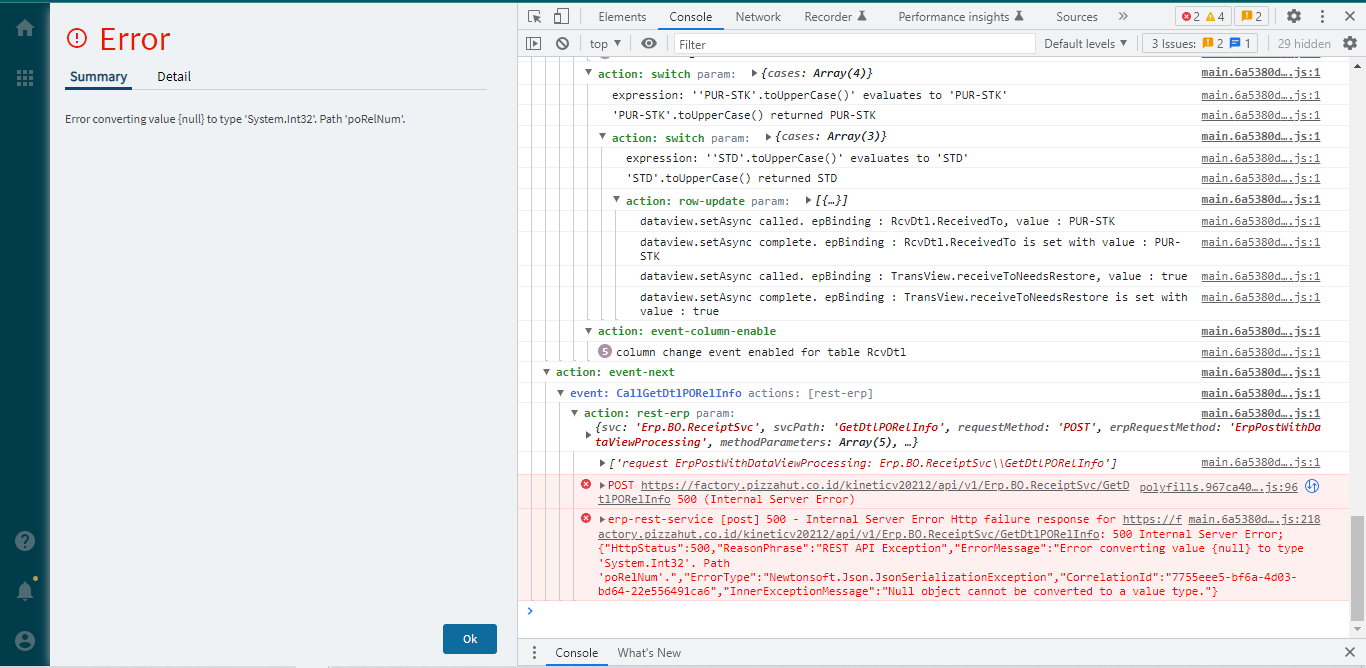Viewport: 1366px width, 668px height.
Task: Open the main.6a5380d js:218 source link
Action: coord(1254,519)
